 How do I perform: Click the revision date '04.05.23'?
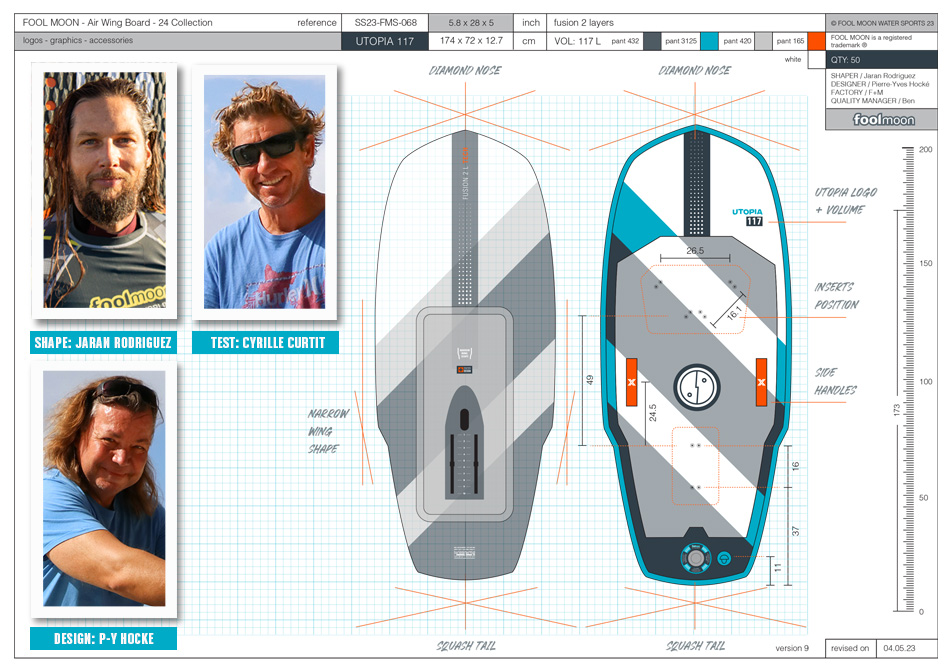[899, 648]
